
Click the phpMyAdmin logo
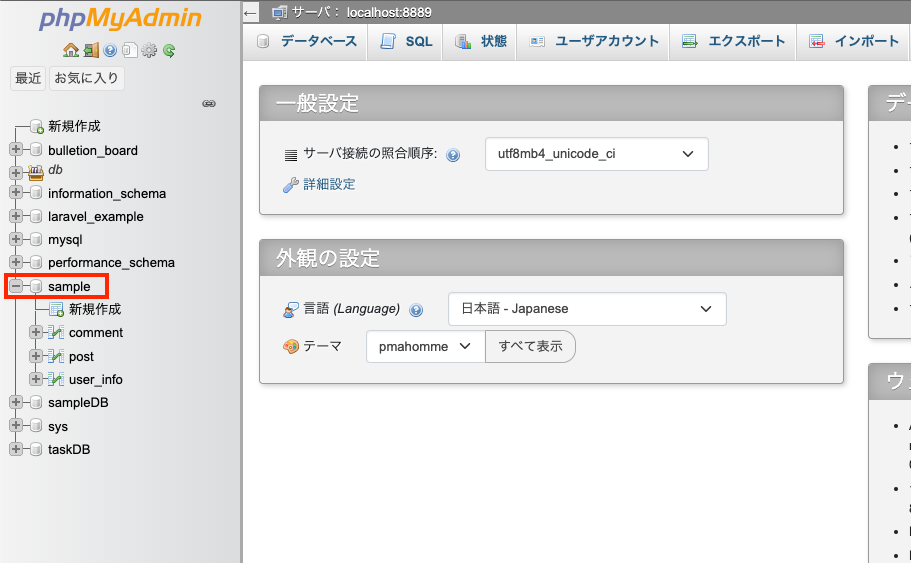coord(120,19)
